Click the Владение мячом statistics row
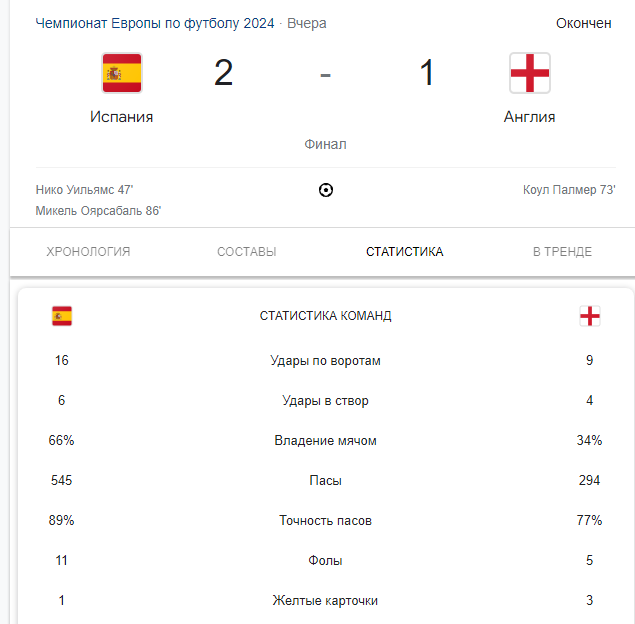The height and width of the screenshot is (624, 635). [326, 440]
